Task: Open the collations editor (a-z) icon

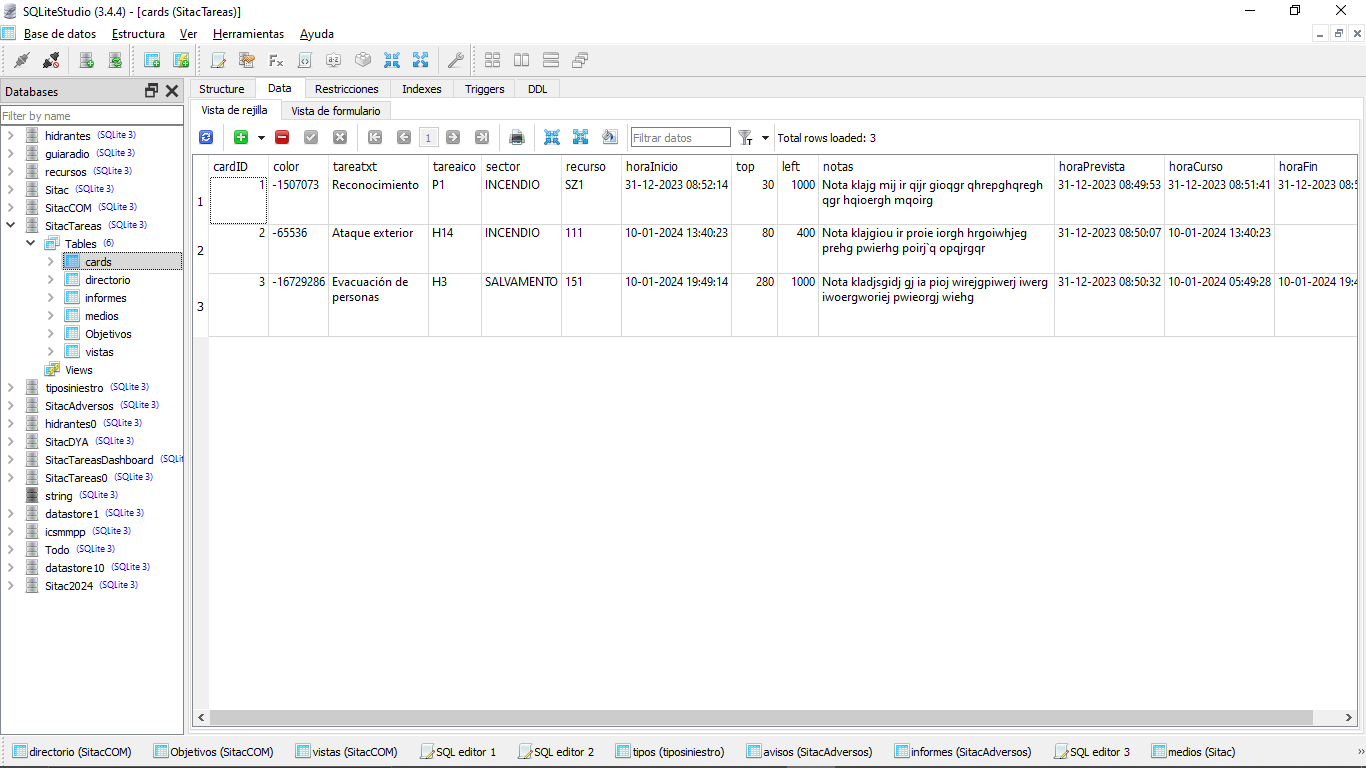Action: click(334, 60)
